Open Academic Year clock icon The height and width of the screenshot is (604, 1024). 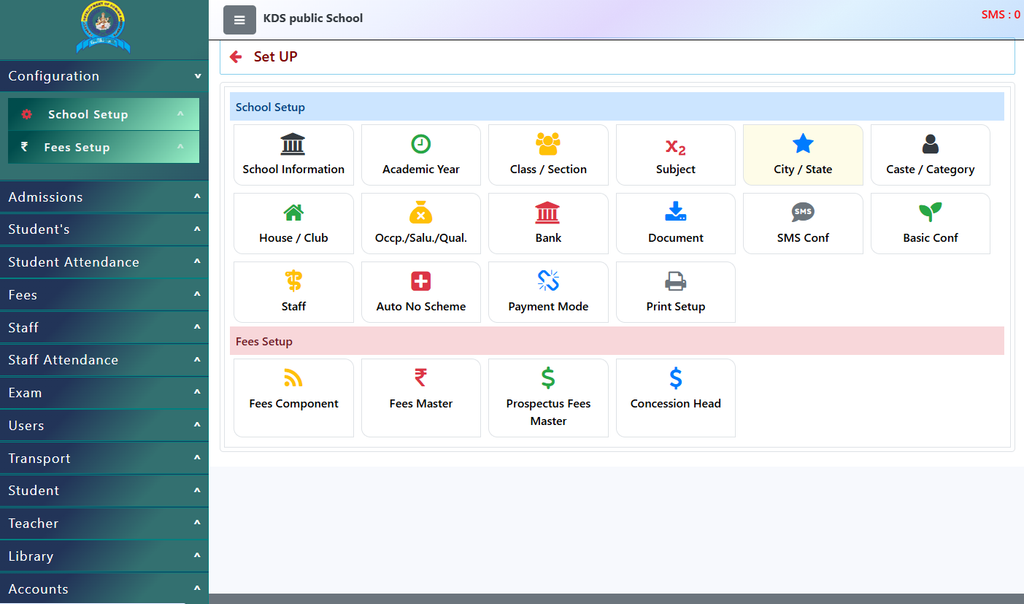[421, 144]
